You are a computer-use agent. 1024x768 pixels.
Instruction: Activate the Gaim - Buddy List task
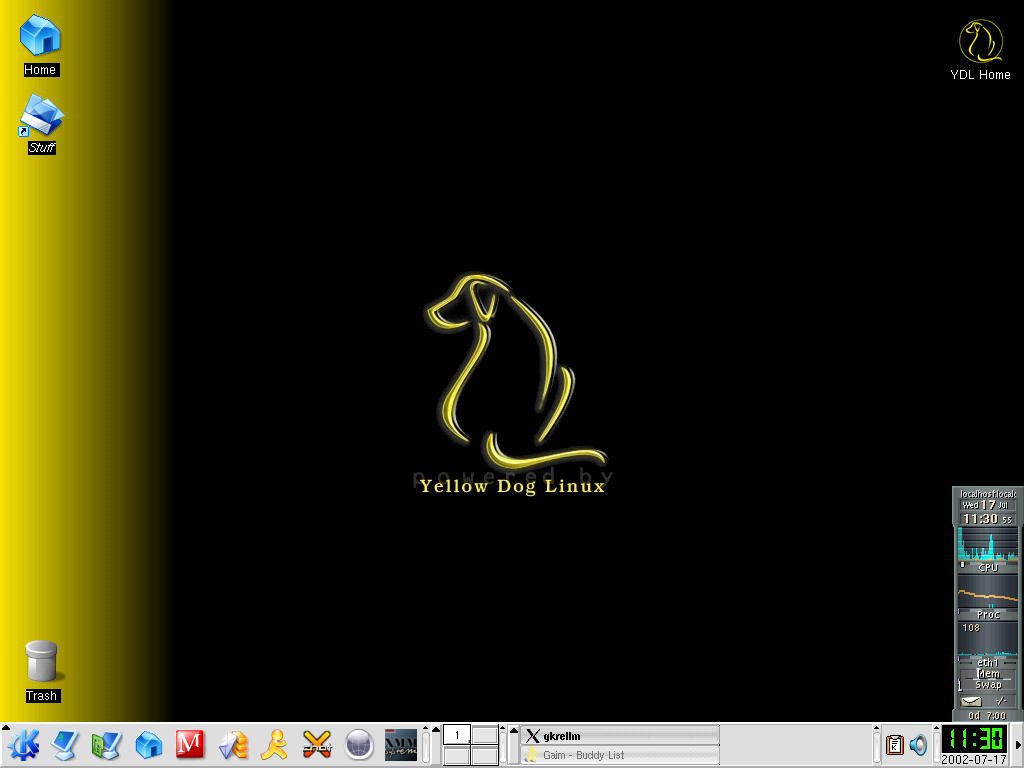pyautogui.click(x=620, y=755)
